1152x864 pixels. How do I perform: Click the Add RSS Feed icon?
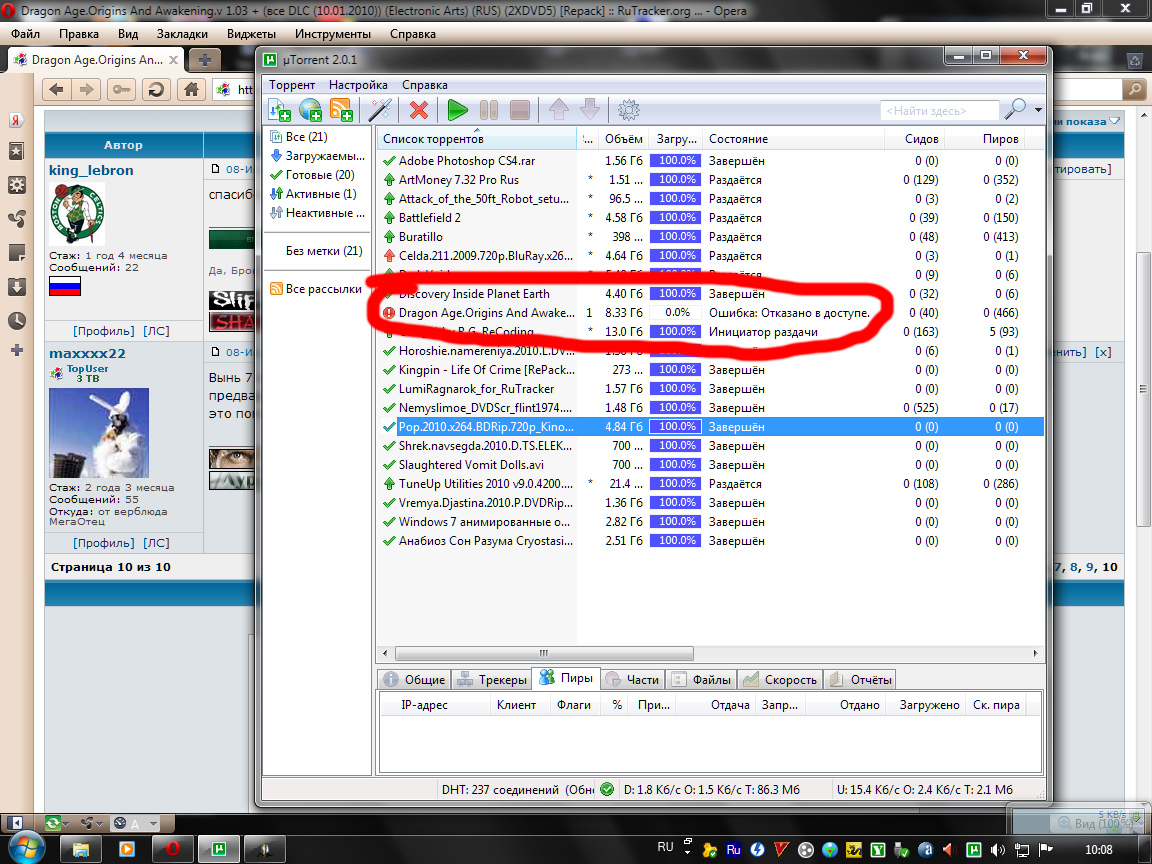click(341, 110)
